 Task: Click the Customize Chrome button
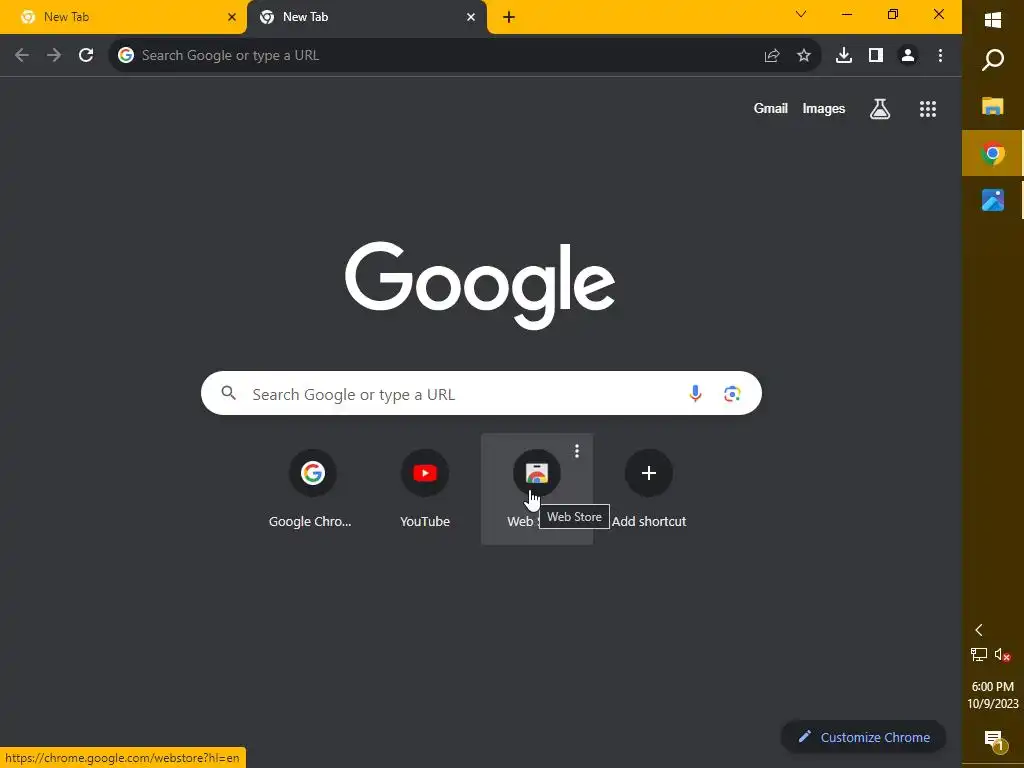click(x=863, y=737)
